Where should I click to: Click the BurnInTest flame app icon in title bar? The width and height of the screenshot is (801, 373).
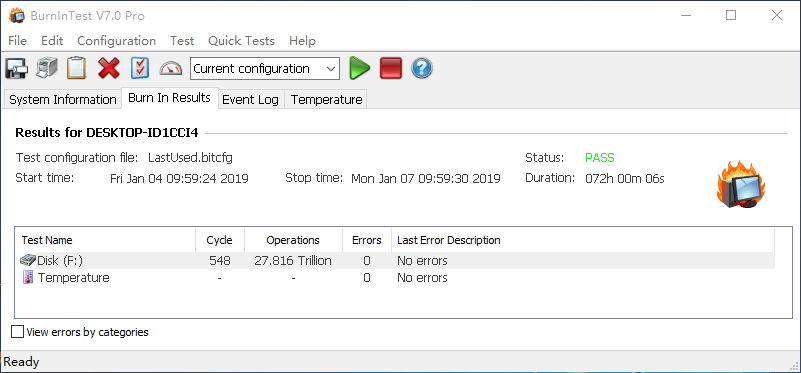pyautogui.click(x=16, y=16)
